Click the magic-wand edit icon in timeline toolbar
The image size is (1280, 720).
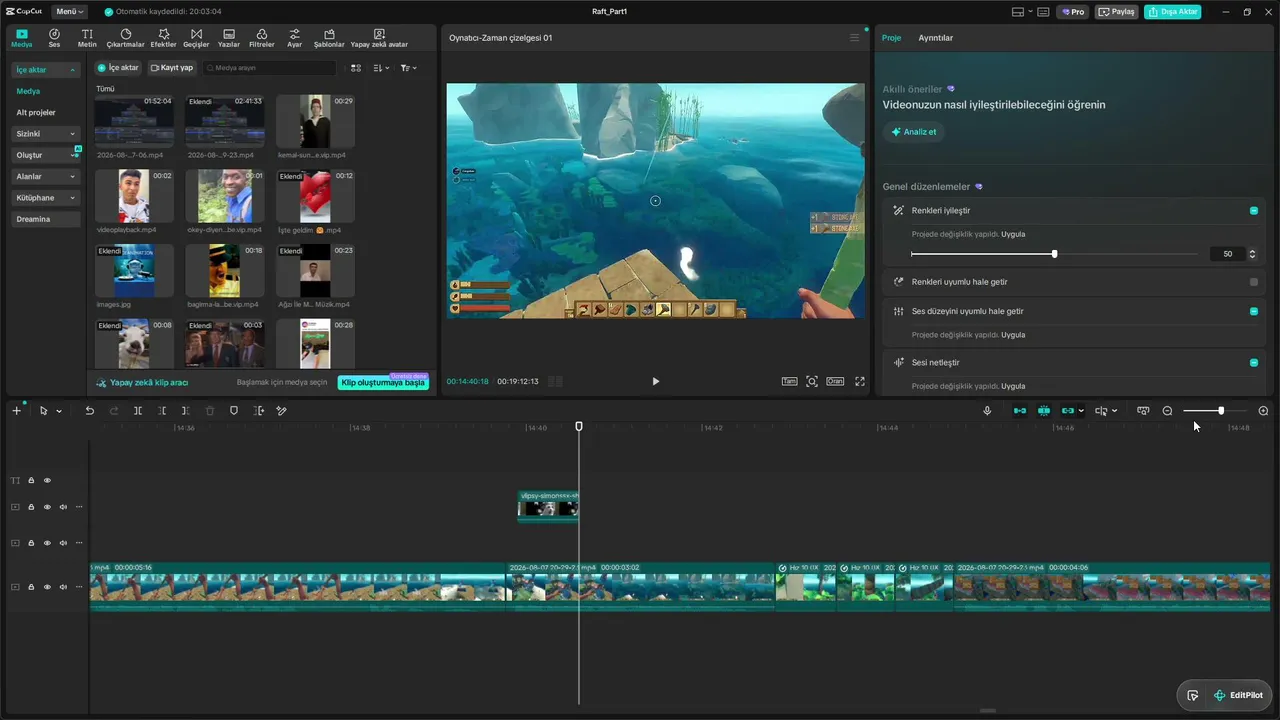pos(282,411)
